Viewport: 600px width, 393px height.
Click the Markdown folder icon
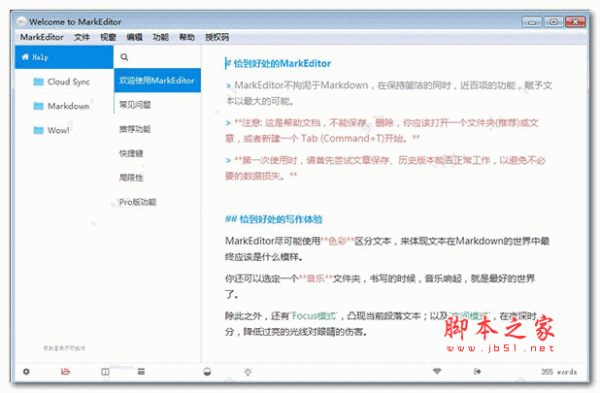[x=38, y=106]
